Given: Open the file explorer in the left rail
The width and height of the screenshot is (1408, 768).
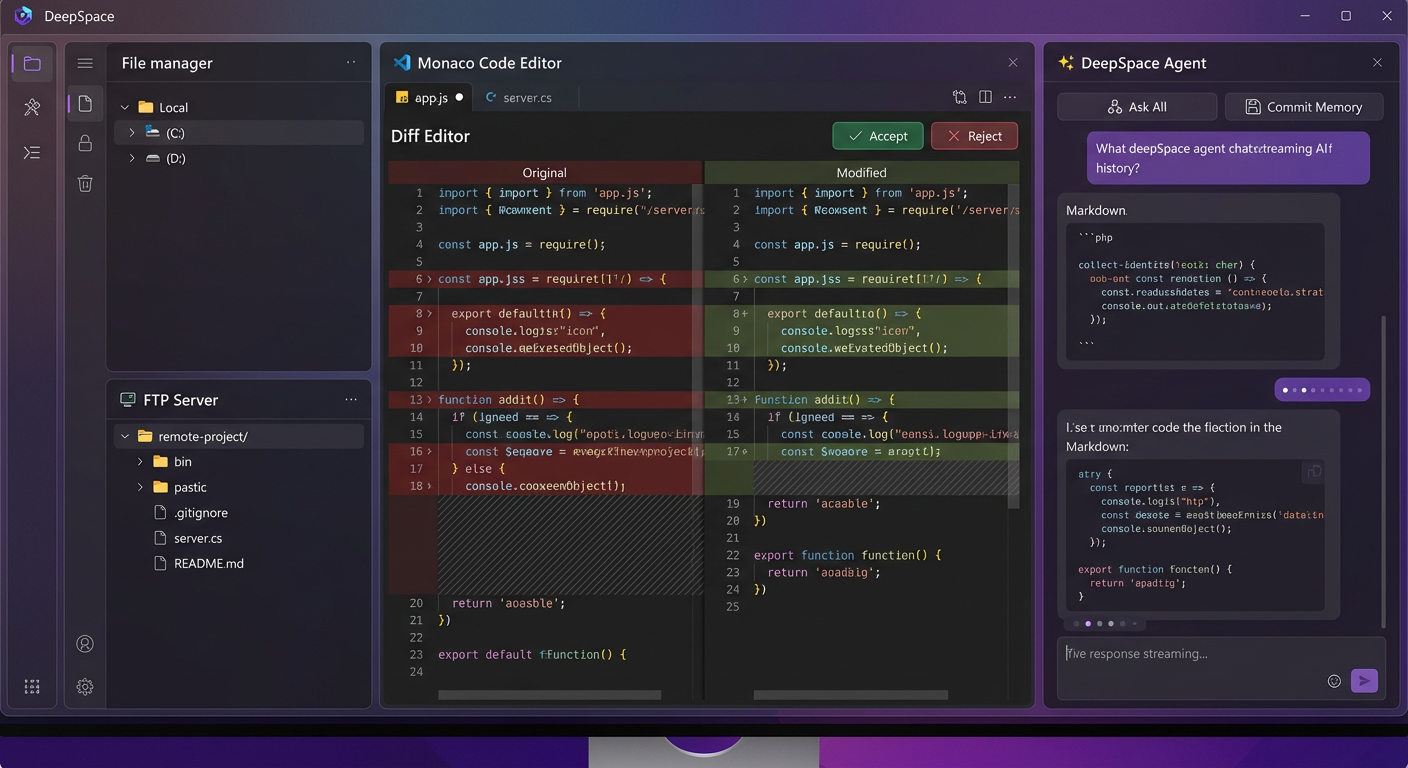Looking at the screenshot, I should 32,64.
